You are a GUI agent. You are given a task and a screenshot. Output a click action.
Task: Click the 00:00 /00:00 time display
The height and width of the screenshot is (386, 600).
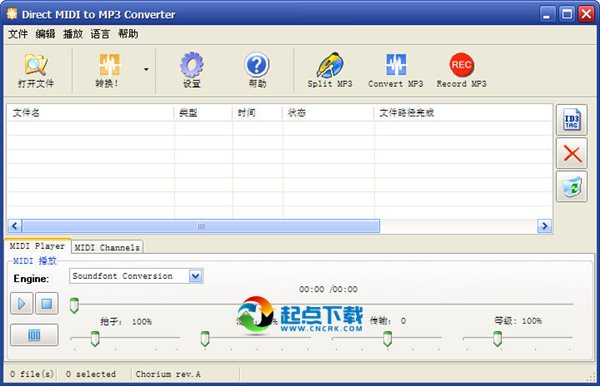pyautogui.click(x=328, y=289)
